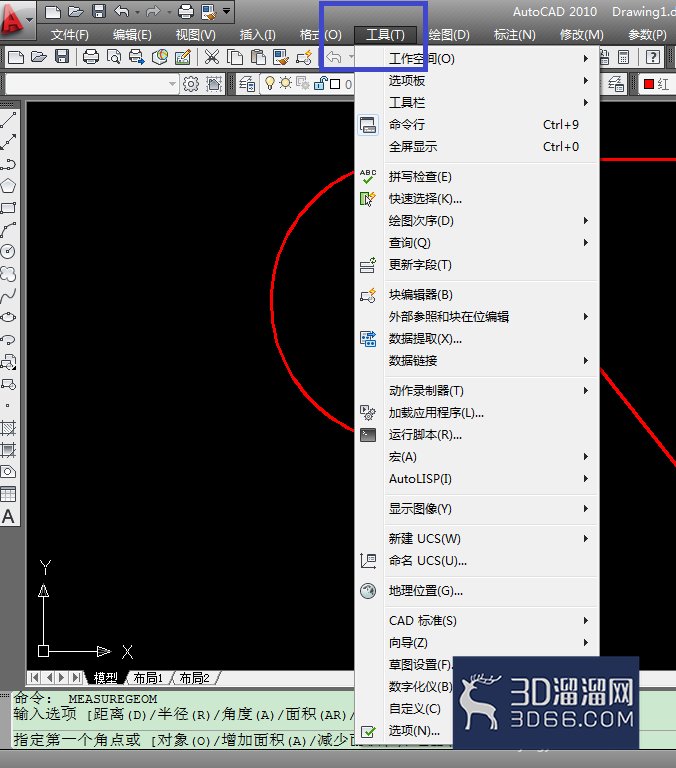
Task: Click the Plot icon in the Quick Access toolbar
Action: (x=186, y=11)
